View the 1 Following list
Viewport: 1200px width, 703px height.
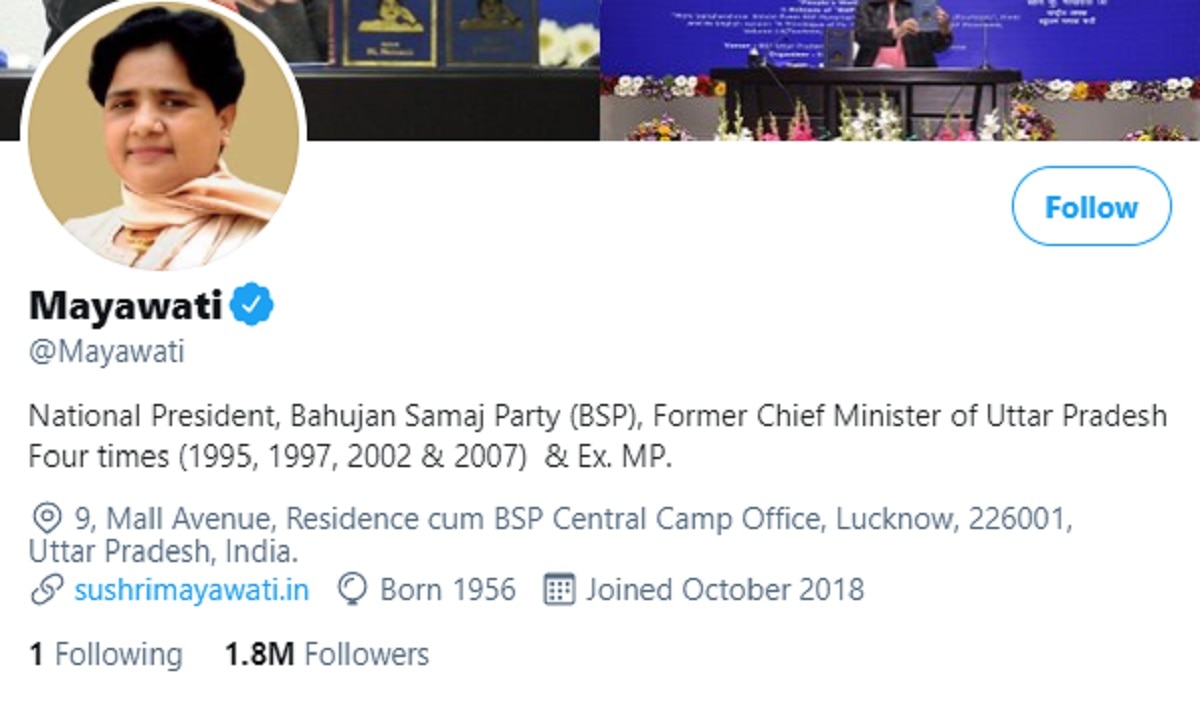106,654
